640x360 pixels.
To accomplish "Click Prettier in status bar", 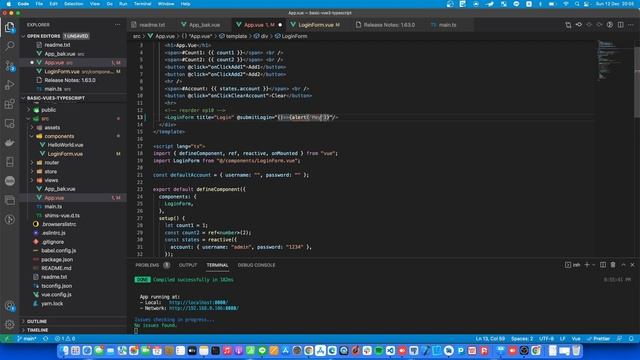I will pos(598,339).
